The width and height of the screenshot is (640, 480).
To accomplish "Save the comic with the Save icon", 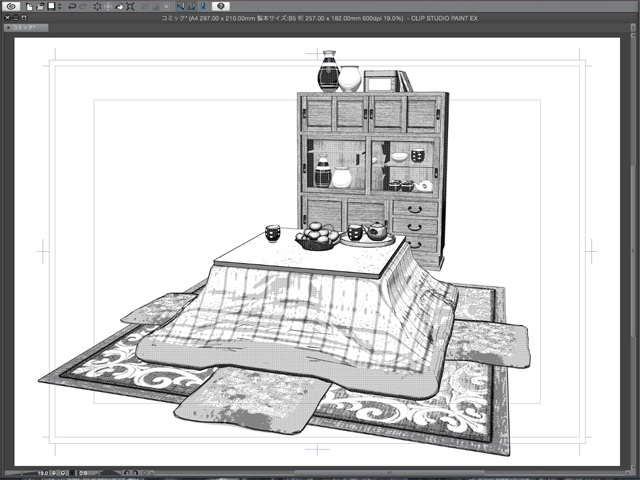I will click(51, 6).
